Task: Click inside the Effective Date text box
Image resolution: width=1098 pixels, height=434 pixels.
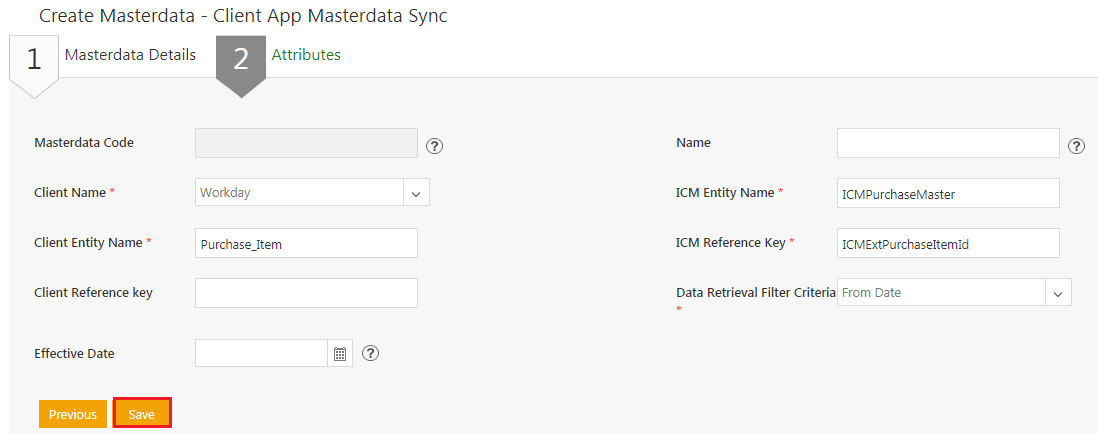Action: [261, 353]
